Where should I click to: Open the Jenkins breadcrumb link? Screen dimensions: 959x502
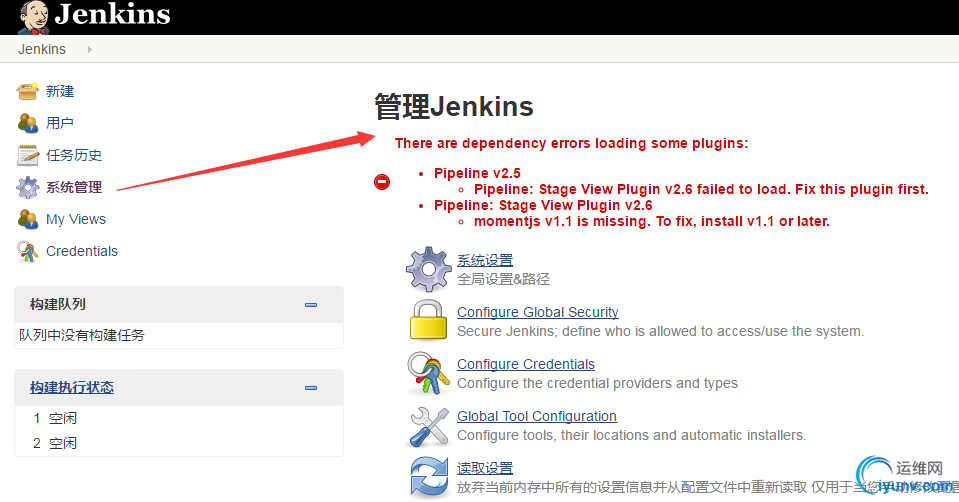pyautogui.click(x=42, y=50)
